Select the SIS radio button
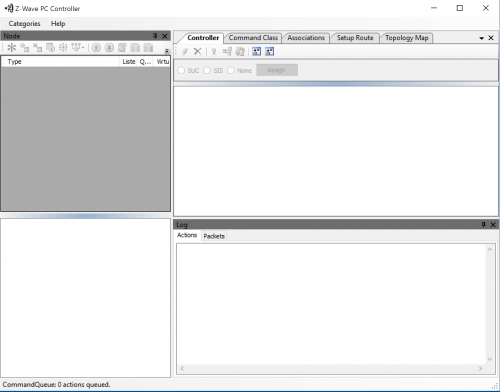Viewport: 500px width, 392px height. pyautogui.click(x=207, y=70)
